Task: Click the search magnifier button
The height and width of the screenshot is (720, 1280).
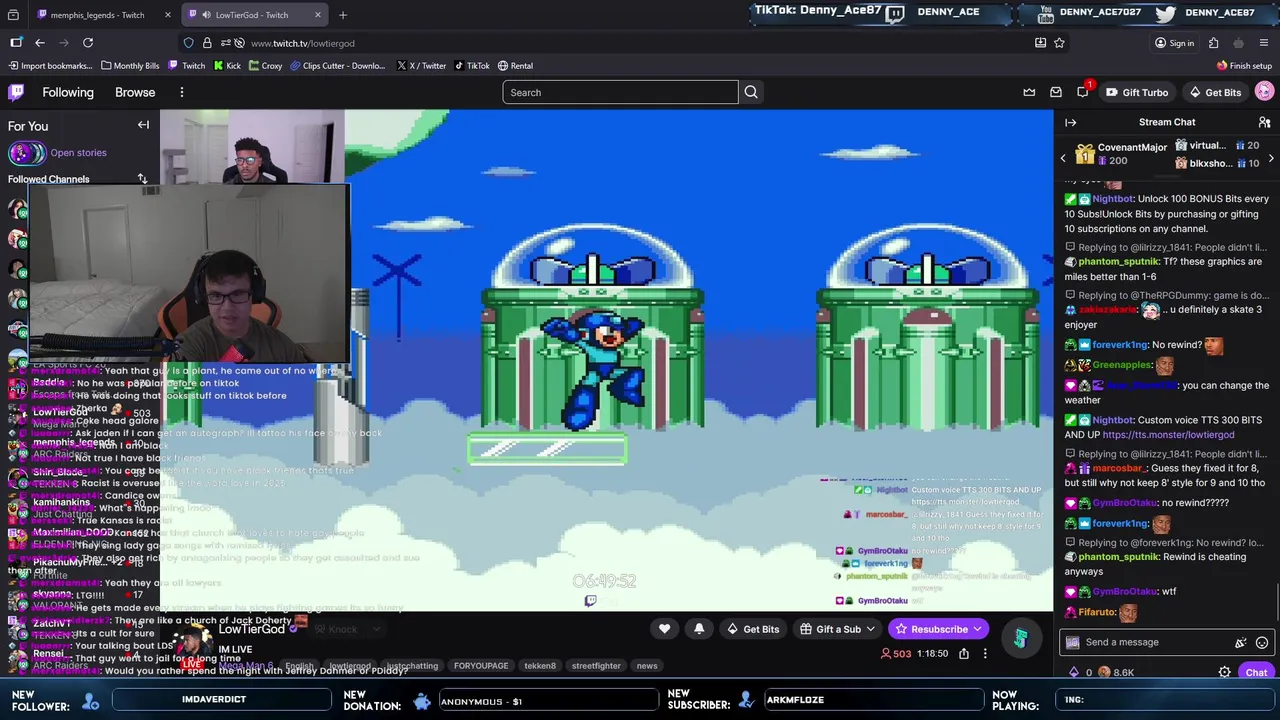Action: (x=751, y=92)
